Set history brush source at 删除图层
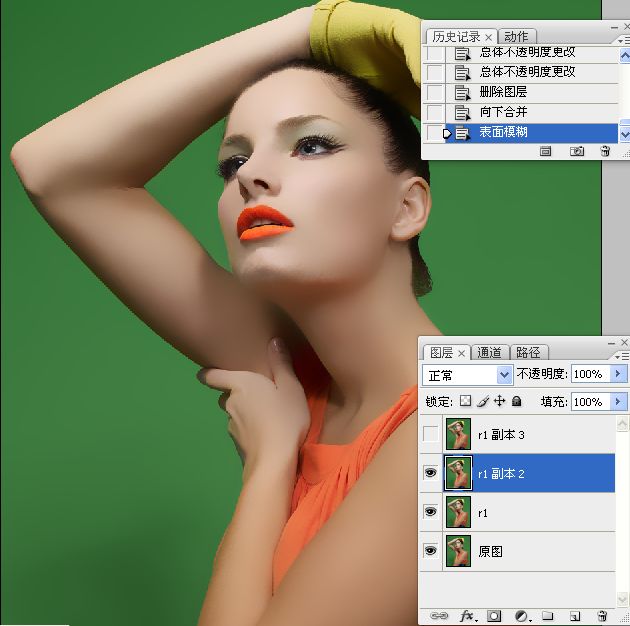The width and height of the screenshot is (630, 626). coord(435,93)
